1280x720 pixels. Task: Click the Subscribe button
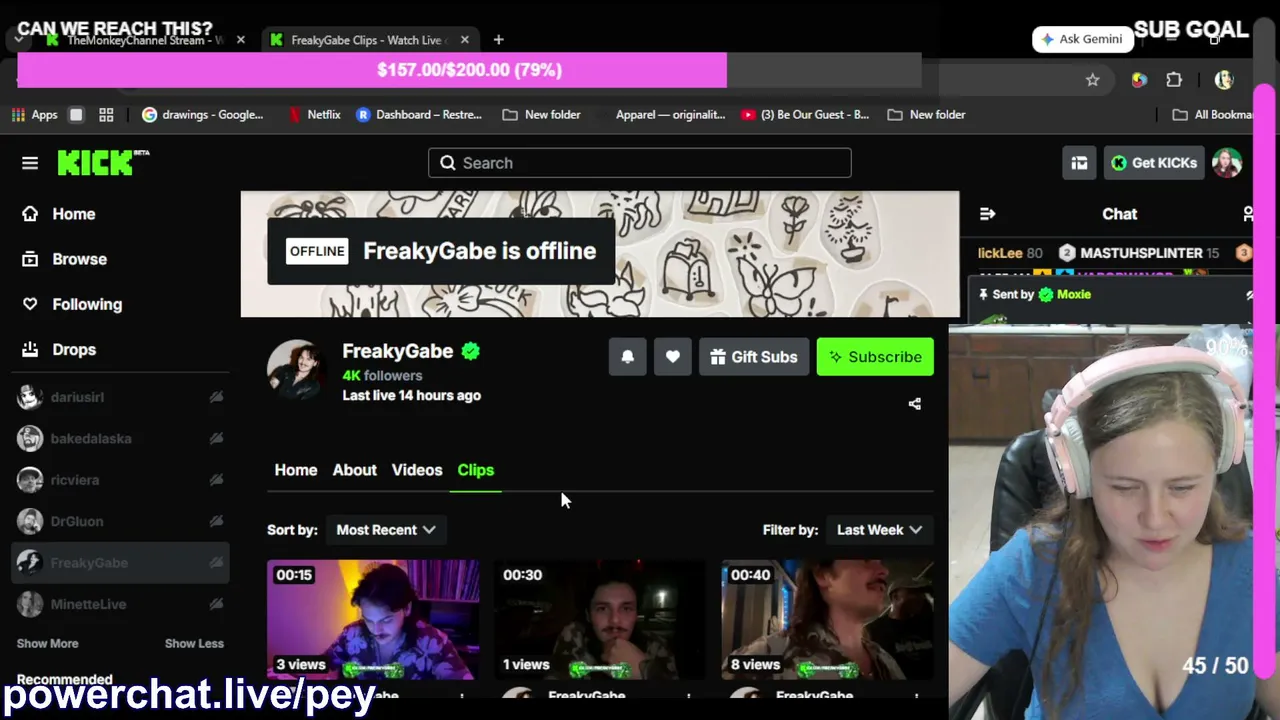(875, 357)
